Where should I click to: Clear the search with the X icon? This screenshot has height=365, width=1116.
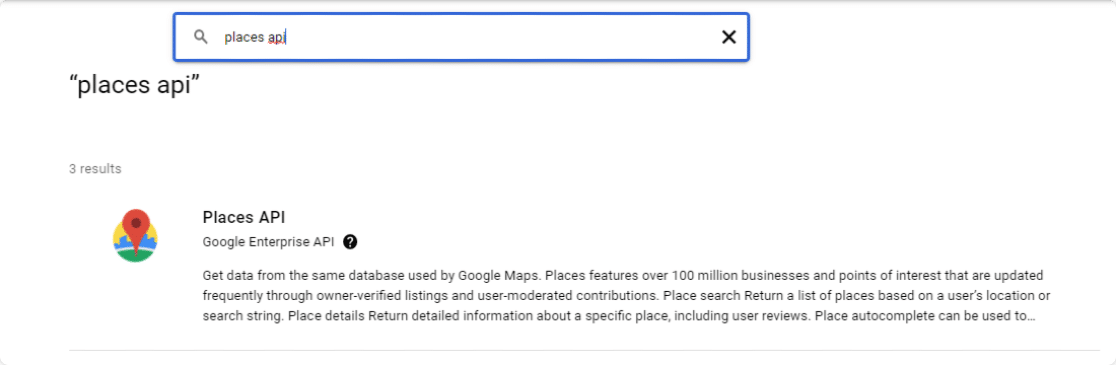pyautogui.click(x=729, y=37)
